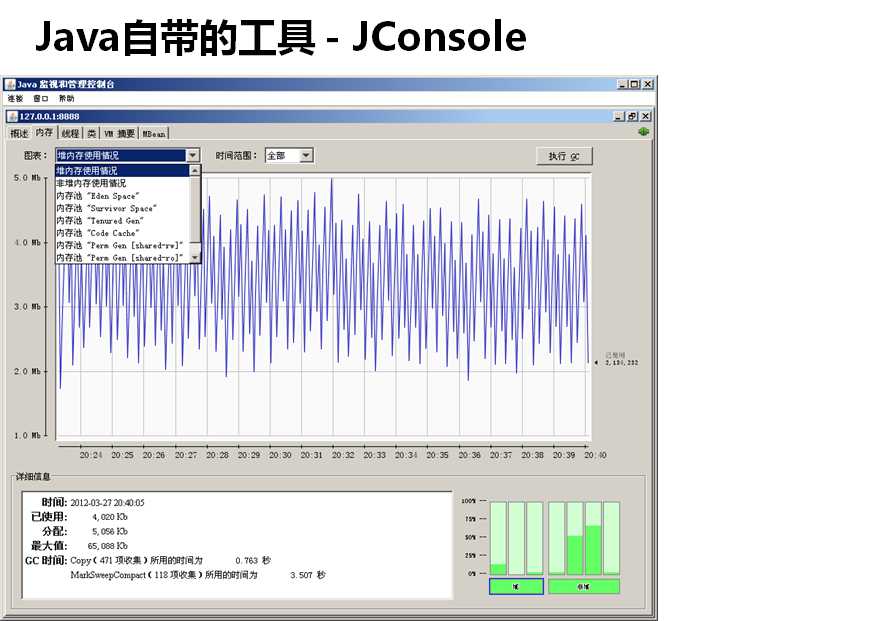Screen dimensions: 892x621
Task: Select 内存池 "Survivor Space" from the list
Action: coord(122,208)
